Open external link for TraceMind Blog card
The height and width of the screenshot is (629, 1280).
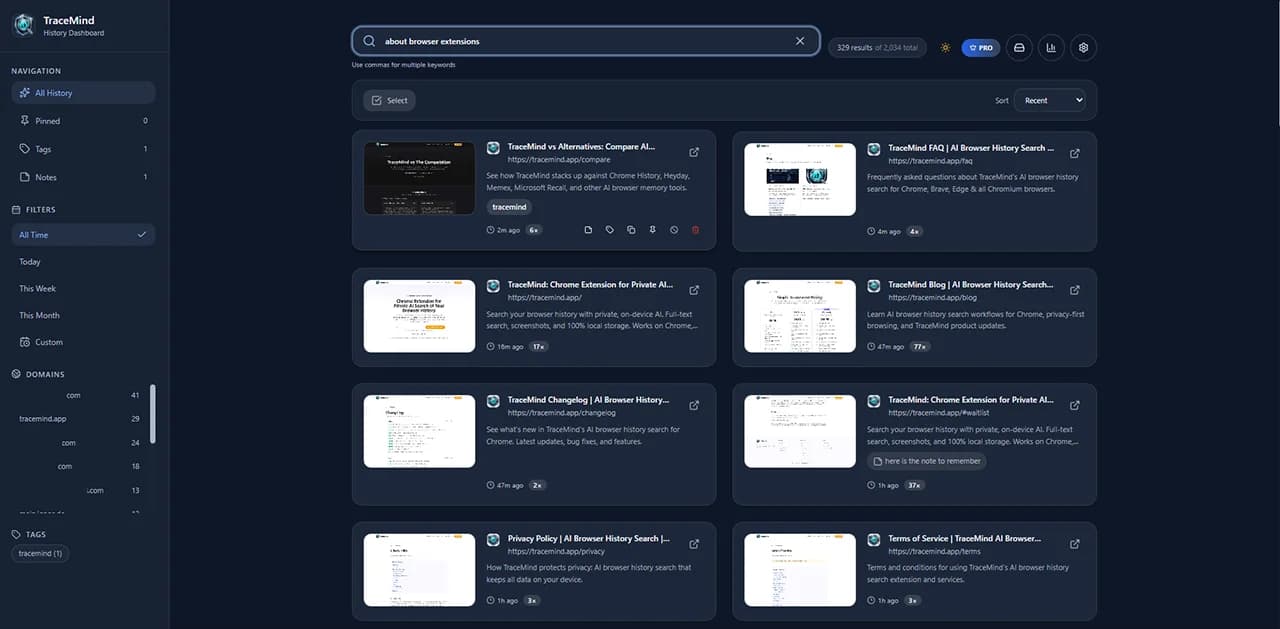pyautogui.click(x=1075, y=290)
